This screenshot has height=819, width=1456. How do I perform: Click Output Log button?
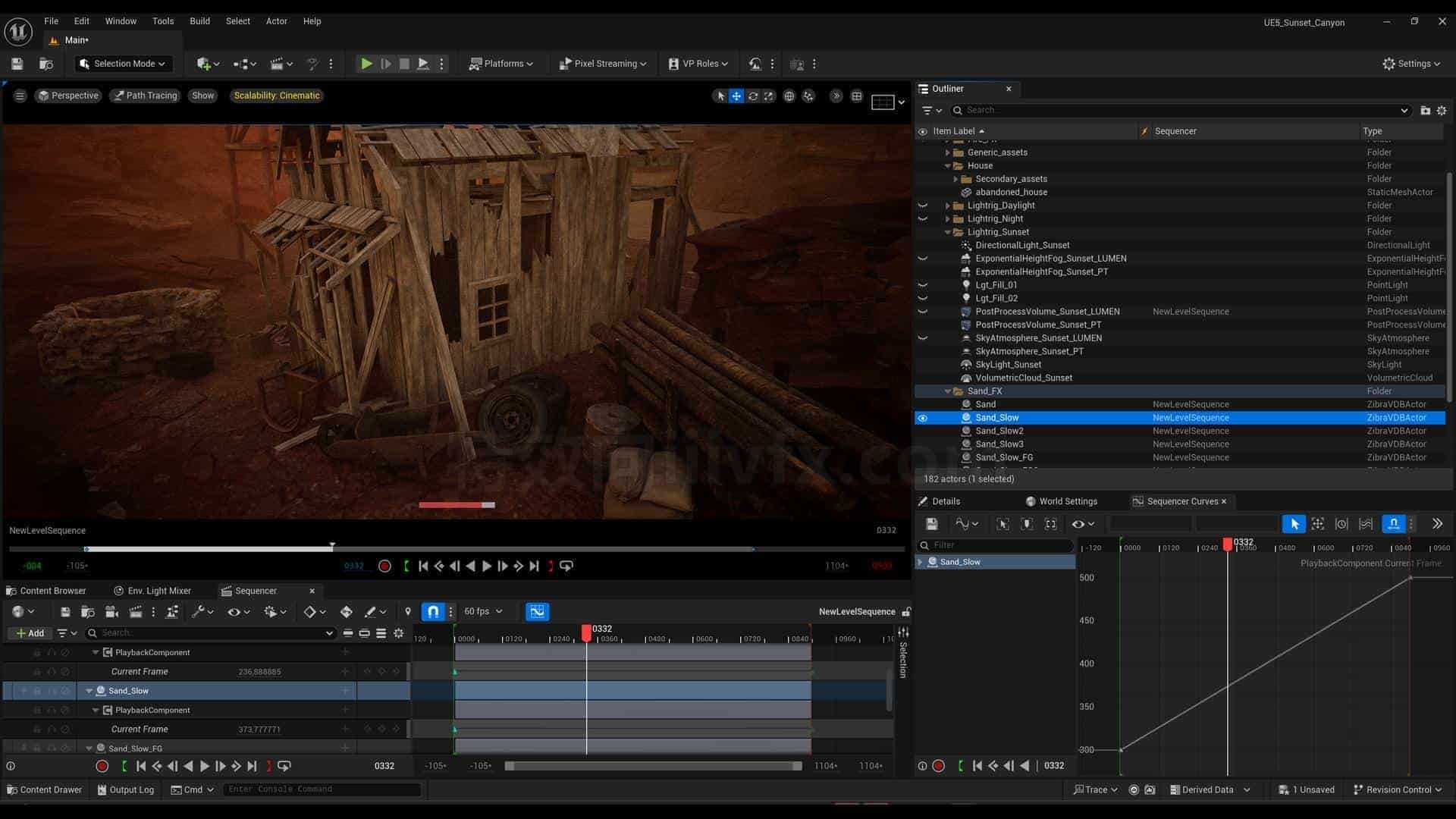[x=126, y=789]
